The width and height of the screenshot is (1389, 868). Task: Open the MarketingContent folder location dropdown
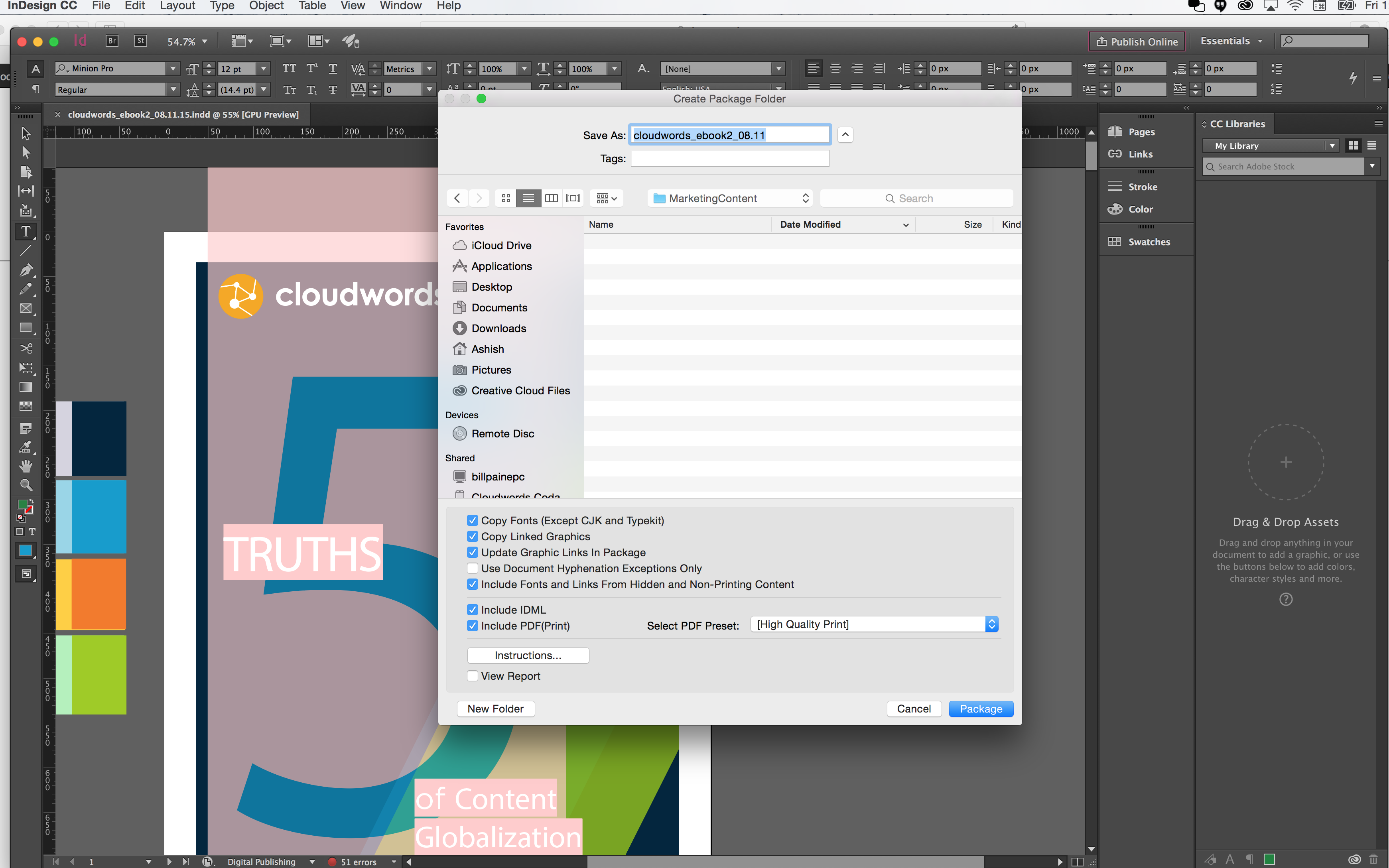point(730,198)
